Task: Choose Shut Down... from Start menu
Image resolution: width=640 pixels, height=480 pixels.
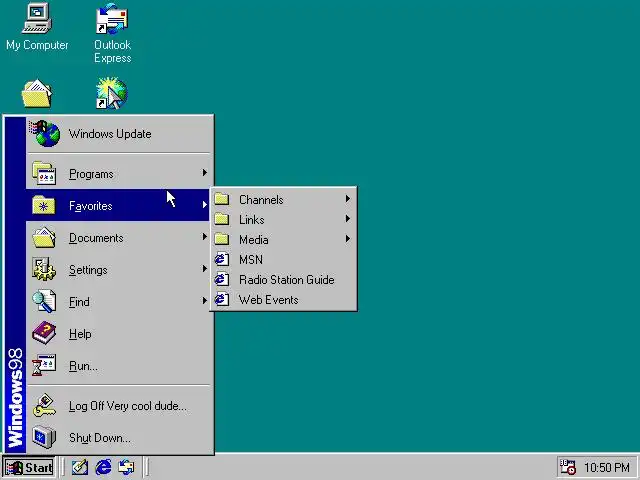Action: pyautogui.click(x=118, y=437)
